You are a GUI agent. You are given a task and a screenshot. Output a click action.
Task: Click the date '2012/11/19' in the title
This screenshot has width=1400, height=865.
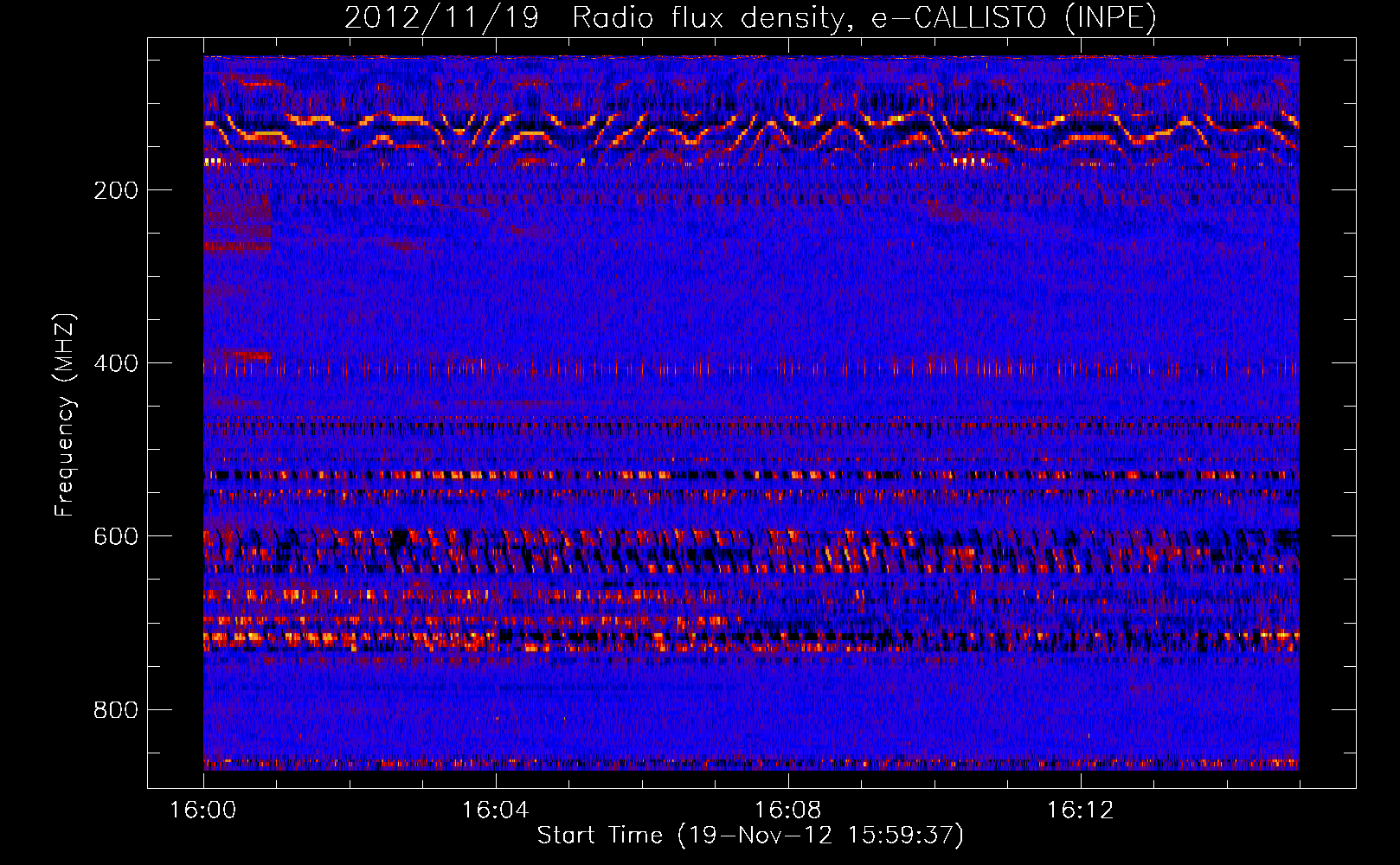(442, 17)
